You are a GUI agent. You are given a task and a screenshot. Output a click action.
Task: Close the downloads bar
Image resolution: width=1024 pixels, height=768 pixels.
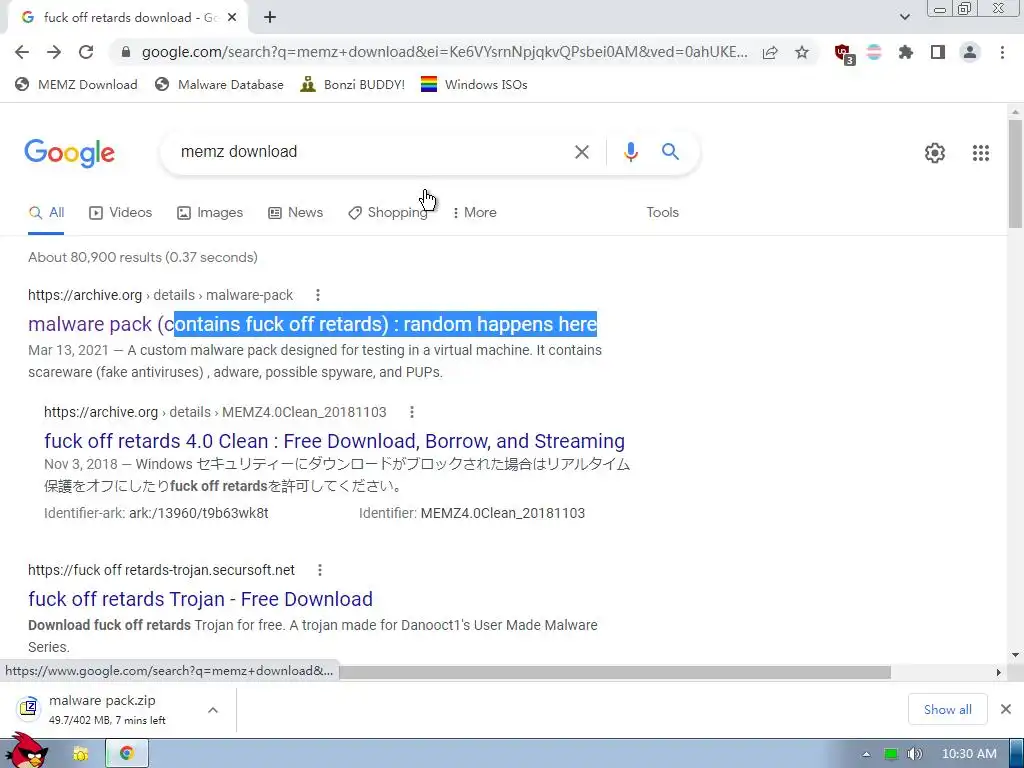pyautogui.click(x=1006, y=709)
